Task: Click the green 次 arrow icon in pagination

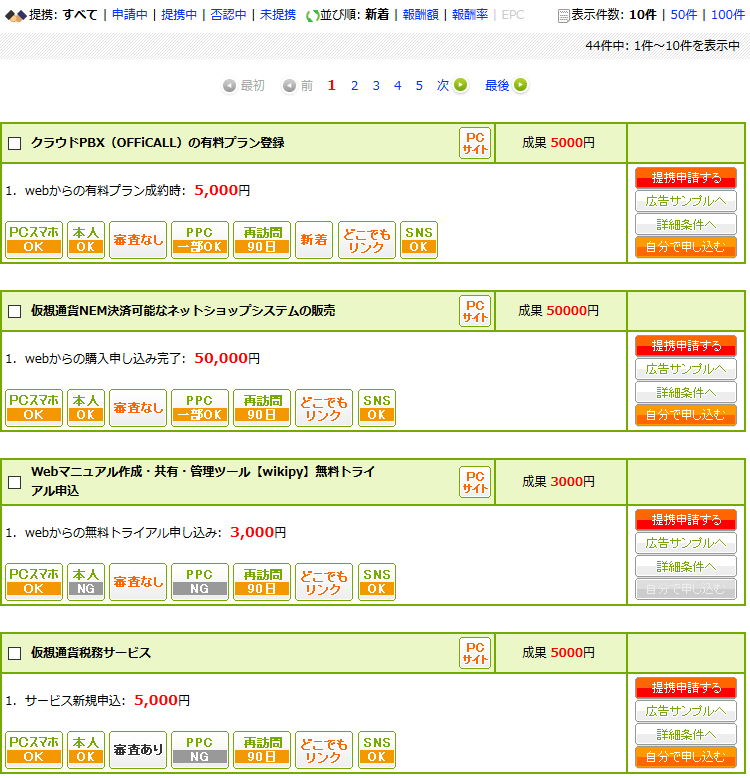Action: tap(461, 85)
